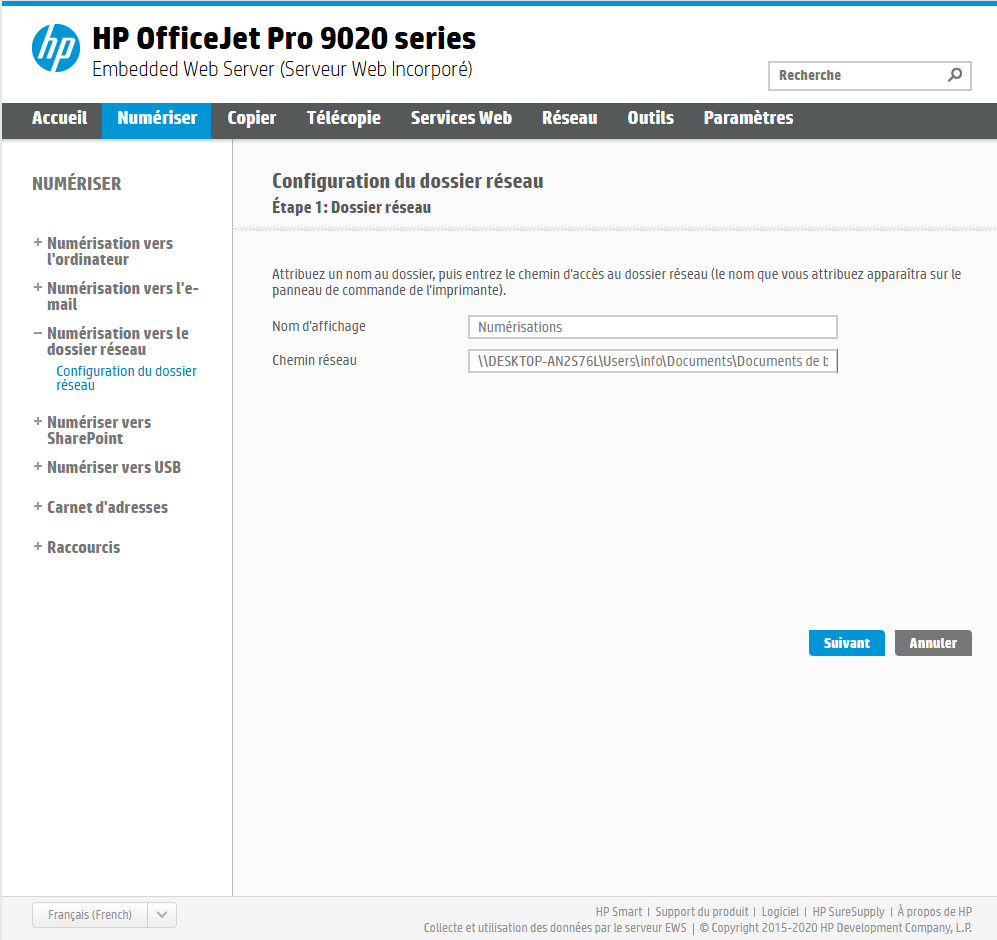Image resolution: width=997 pixels, height=940 pixels.
Task: Click into the Recherche search field
Action: 869,76
